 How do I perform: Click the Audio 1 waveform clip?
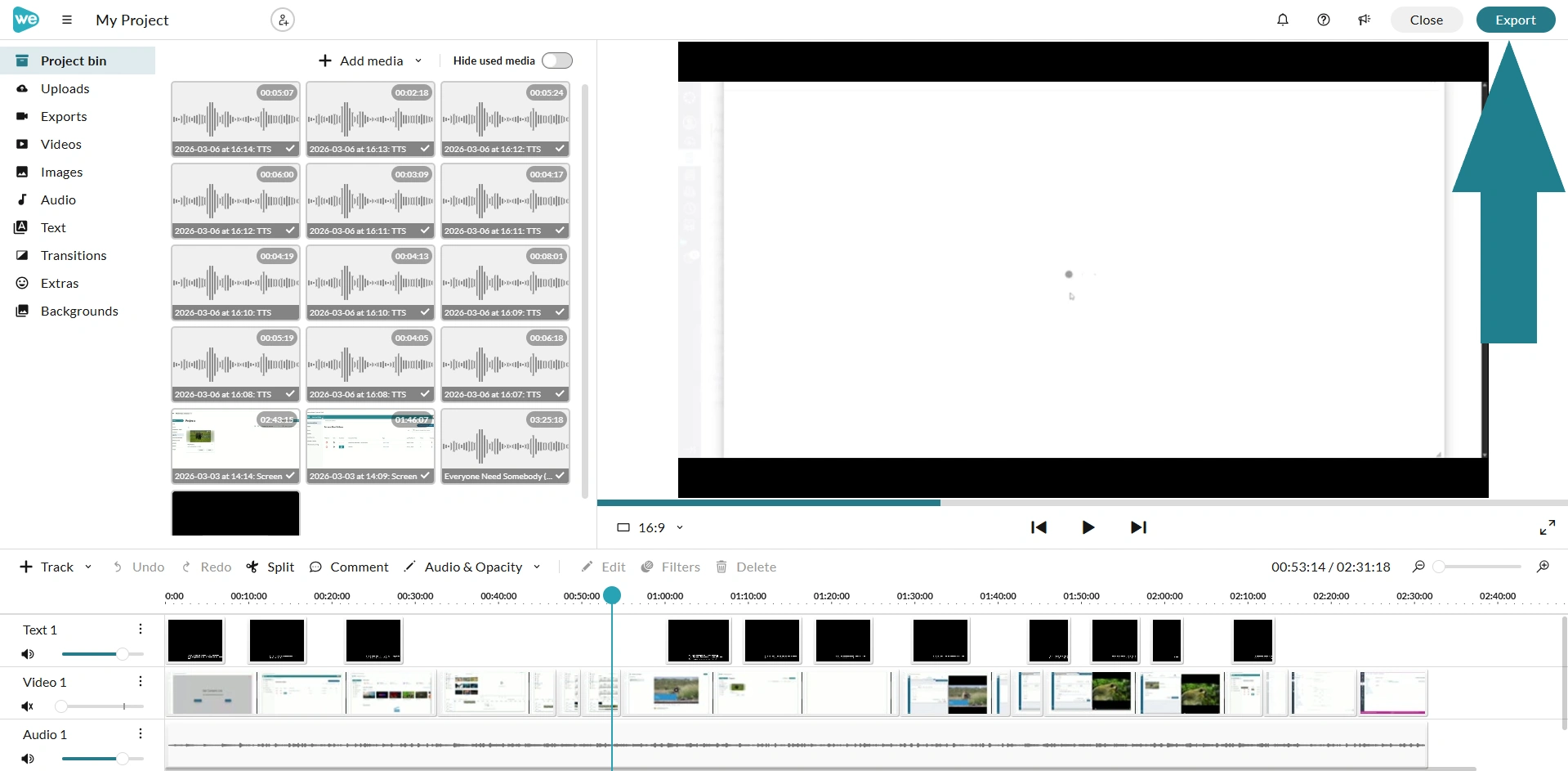click(x=797, y=745)
